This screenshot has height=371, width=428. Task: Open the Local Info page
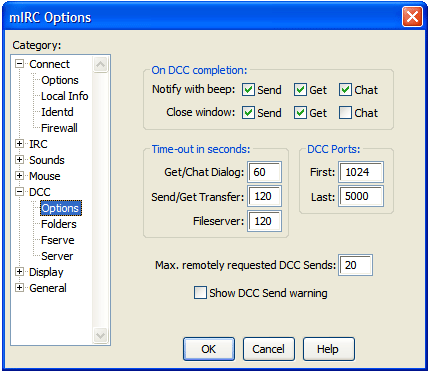(65, 96)
